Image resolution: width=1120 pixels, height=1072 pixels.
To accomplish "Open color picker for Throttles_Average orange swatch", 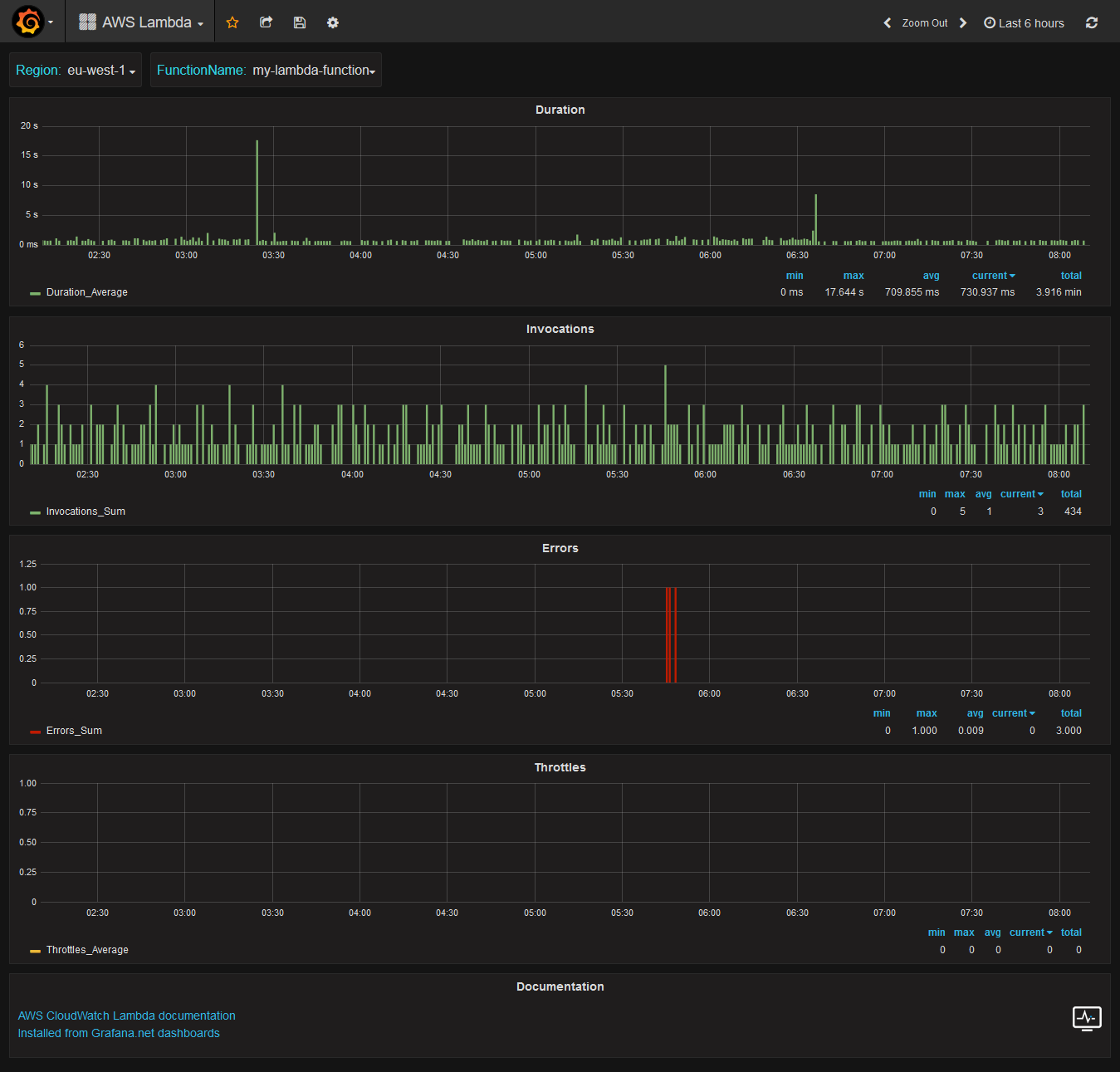I will (35, 951).
